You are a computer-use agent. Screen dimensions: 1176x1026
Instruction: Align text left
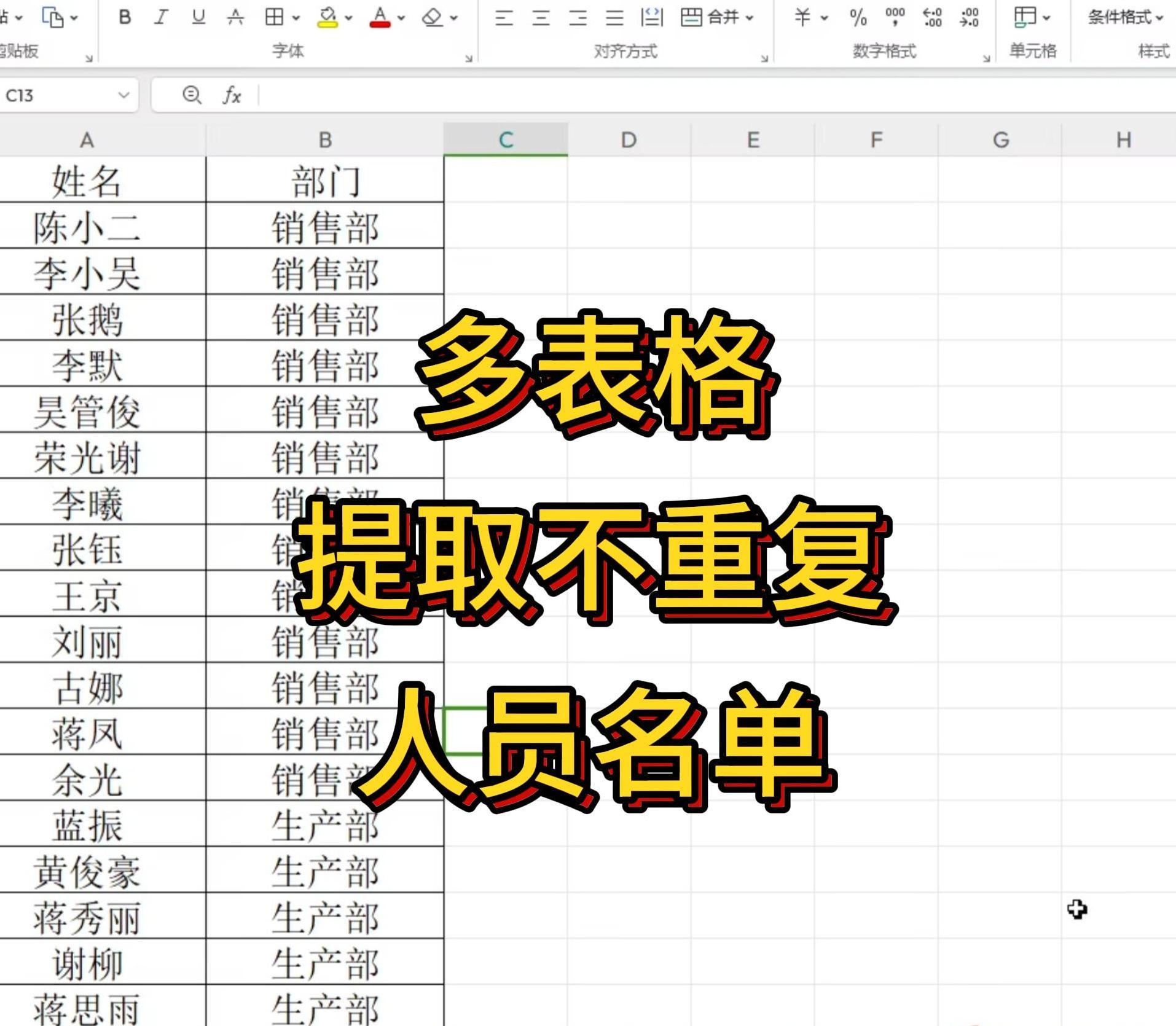point(504,18)
